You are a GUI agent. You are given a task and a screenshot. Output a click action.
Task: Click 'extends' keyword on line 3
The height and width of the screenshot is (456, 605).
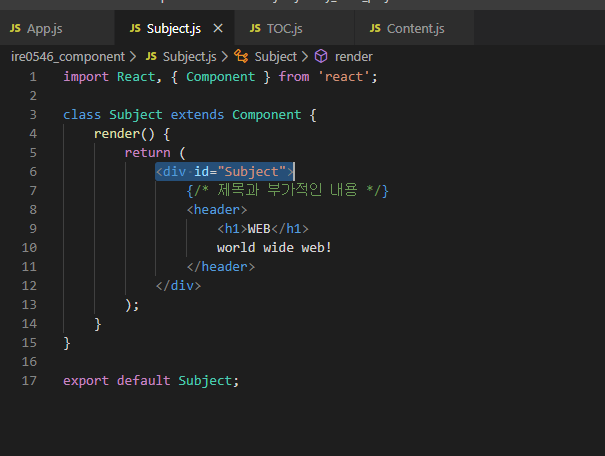(x=197, y=115)
